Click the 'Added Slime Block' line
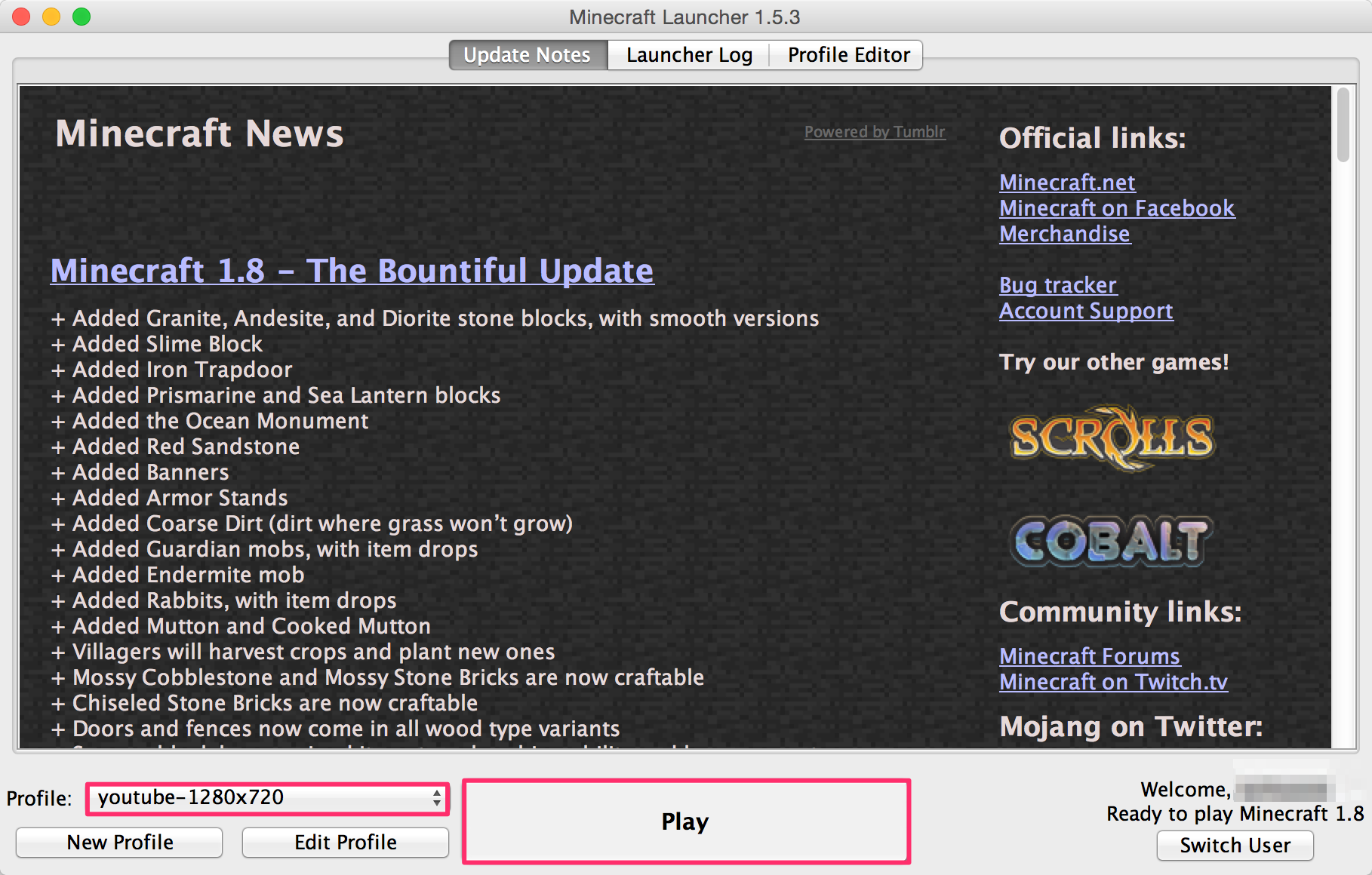 (157, 344)
